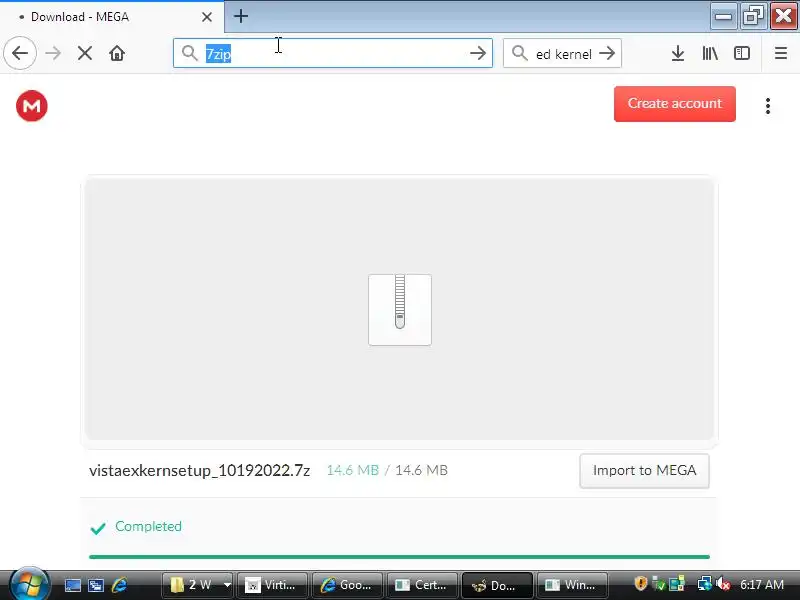The height and width of the screenshot is (600, 800).
Task: Click the 6:17 AM taskbar clock
Action: point(762,585)
